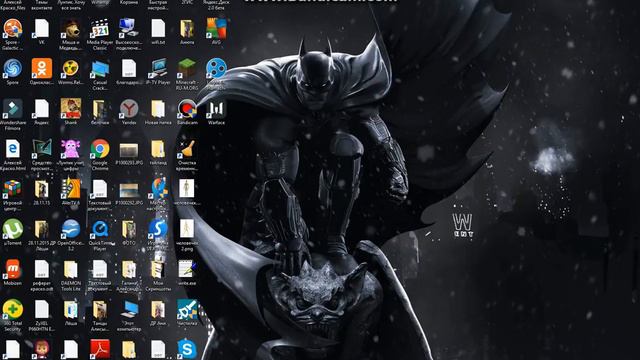The height and width of the screenshot is (360, 640).
Task: Launch Minecraft RU-M.ORG shortcut
Action: pyautogui.click(x=187, y=69)
